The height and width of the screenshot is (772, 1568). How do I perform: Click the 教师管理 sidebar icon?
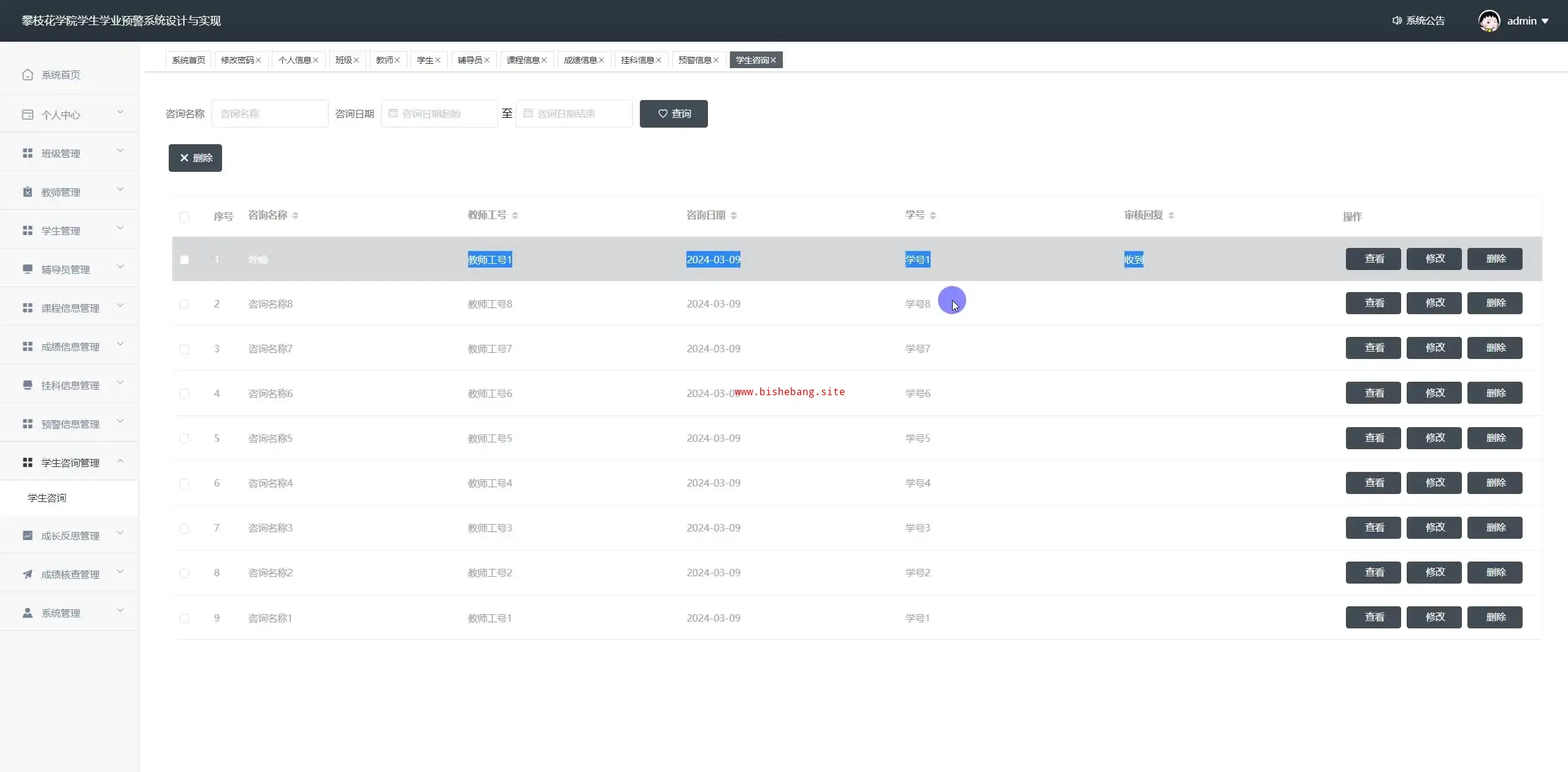(x=28, y=192)
